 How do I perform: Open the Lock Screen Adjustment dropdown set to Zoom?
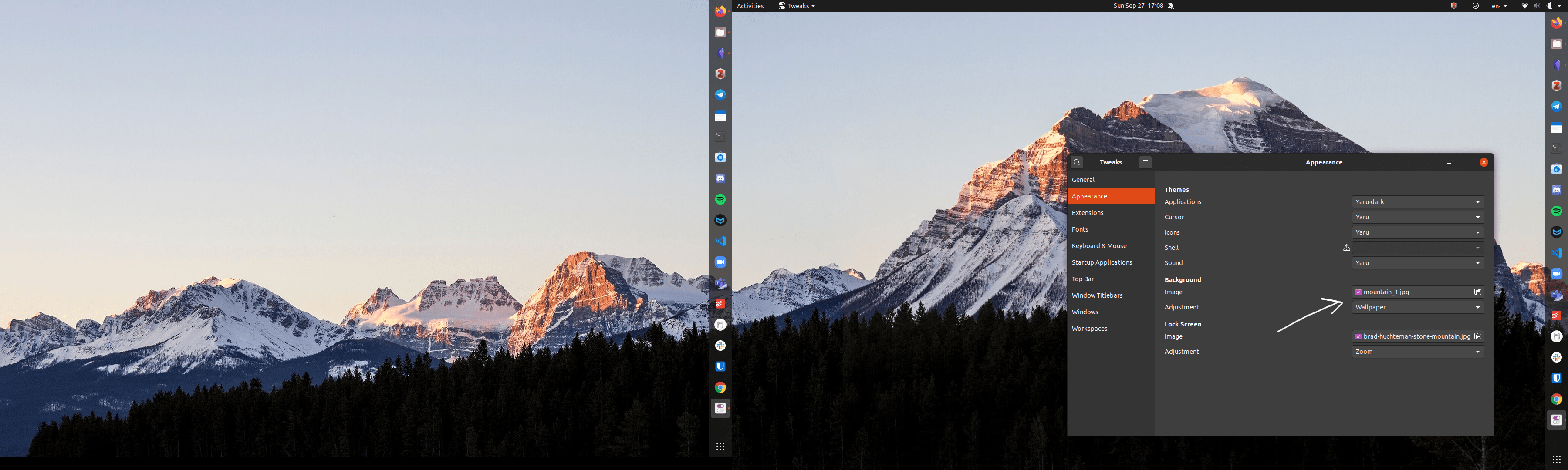point(1417,352)
